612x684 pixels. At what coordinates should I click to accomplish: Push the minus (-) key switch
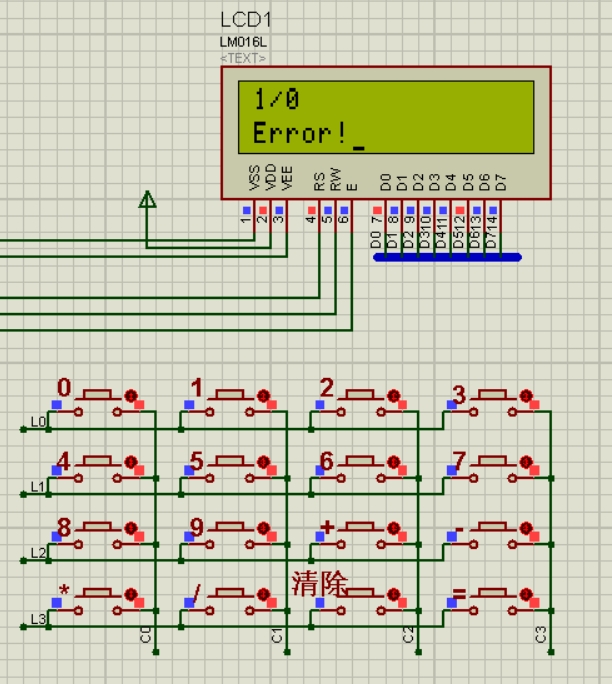[492, 527]
